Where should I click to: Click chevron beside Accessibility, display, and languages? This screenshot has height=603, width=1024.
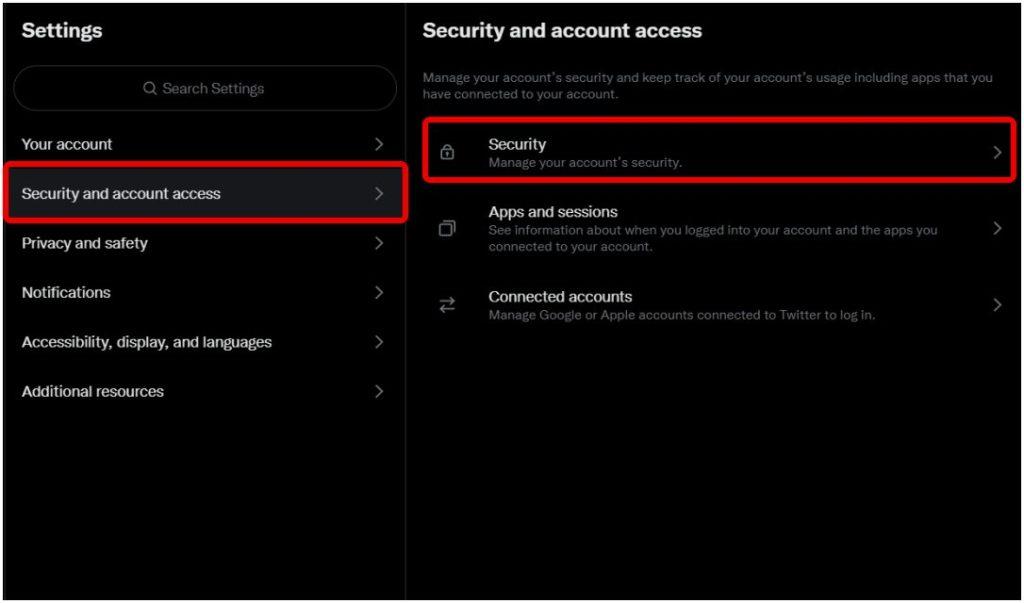click(379, 342)
